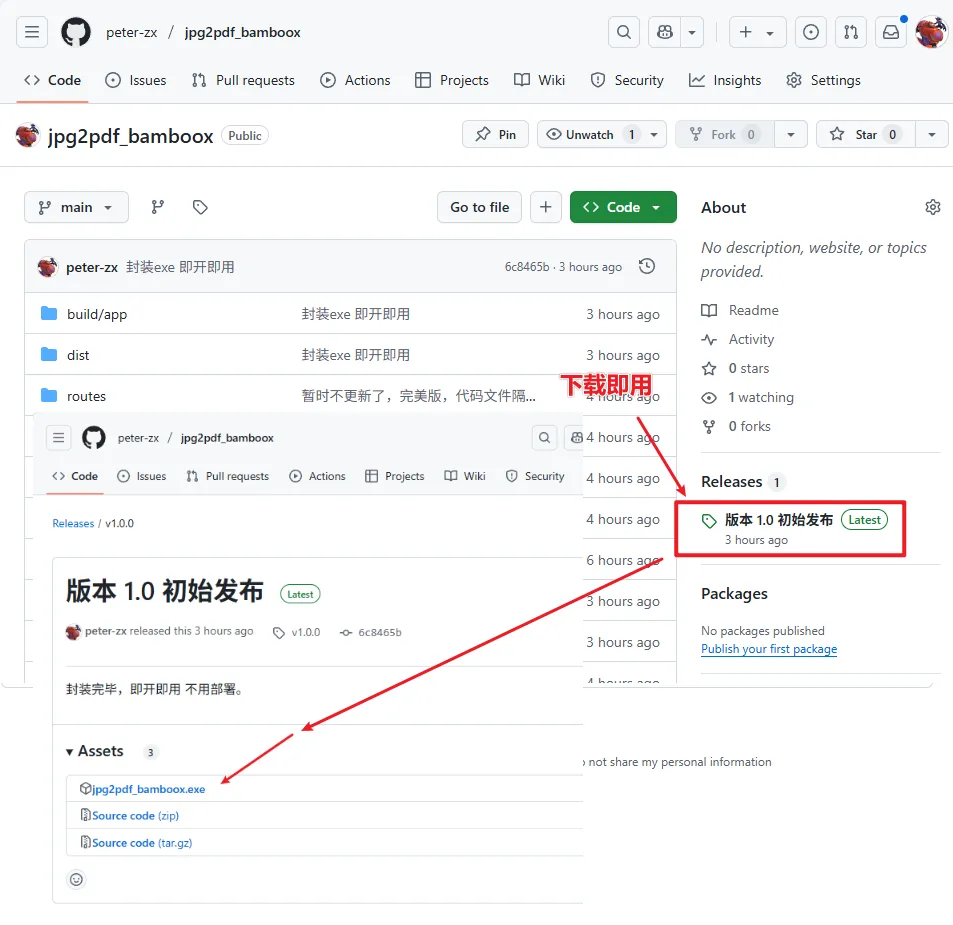The width and height of the screenshot is (953, 925).
Task: Open the build/app folder
Action: coord(97,314)
